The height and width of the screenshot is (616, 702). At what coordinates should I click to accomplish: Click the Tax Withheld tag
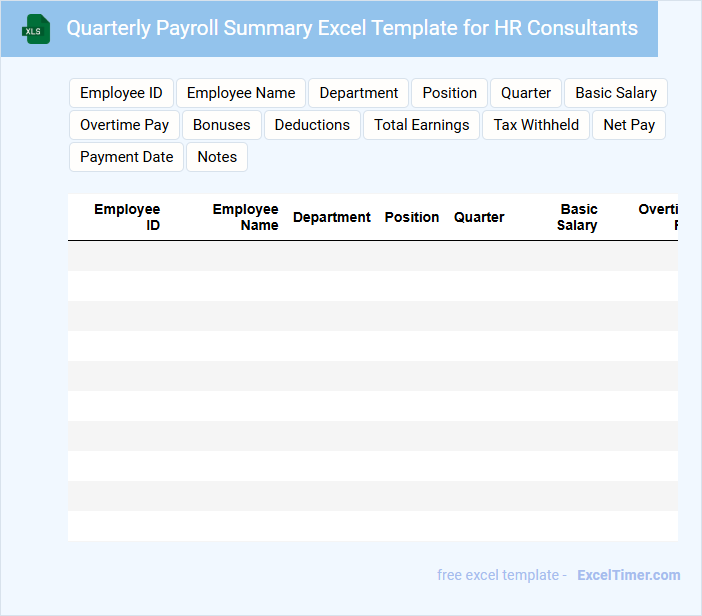536,125
